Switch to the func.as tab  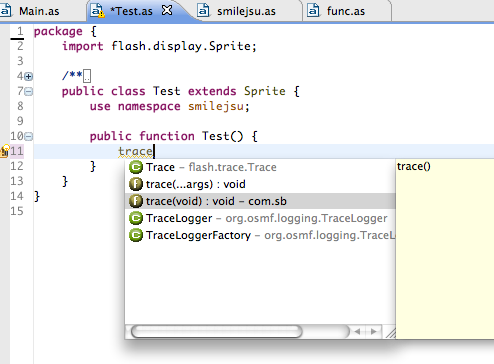pos(346,11)
